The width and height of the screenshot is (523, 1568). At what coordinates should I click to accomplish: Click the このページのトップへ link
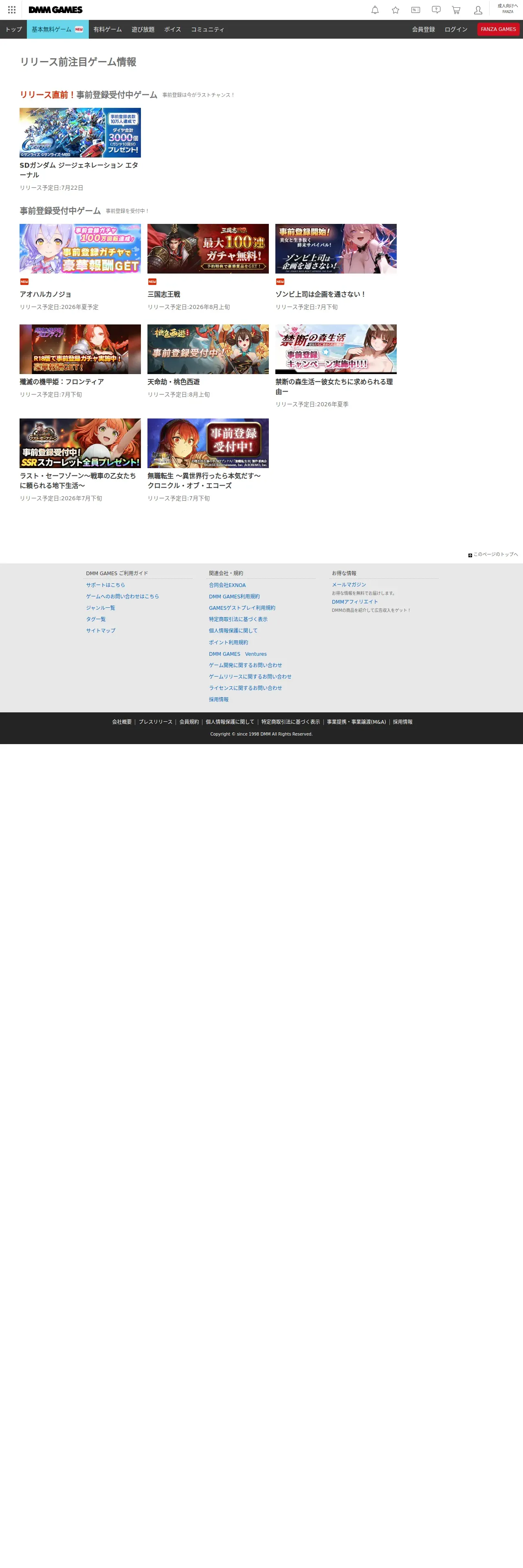pyautogui.click(x=496, y=554)
